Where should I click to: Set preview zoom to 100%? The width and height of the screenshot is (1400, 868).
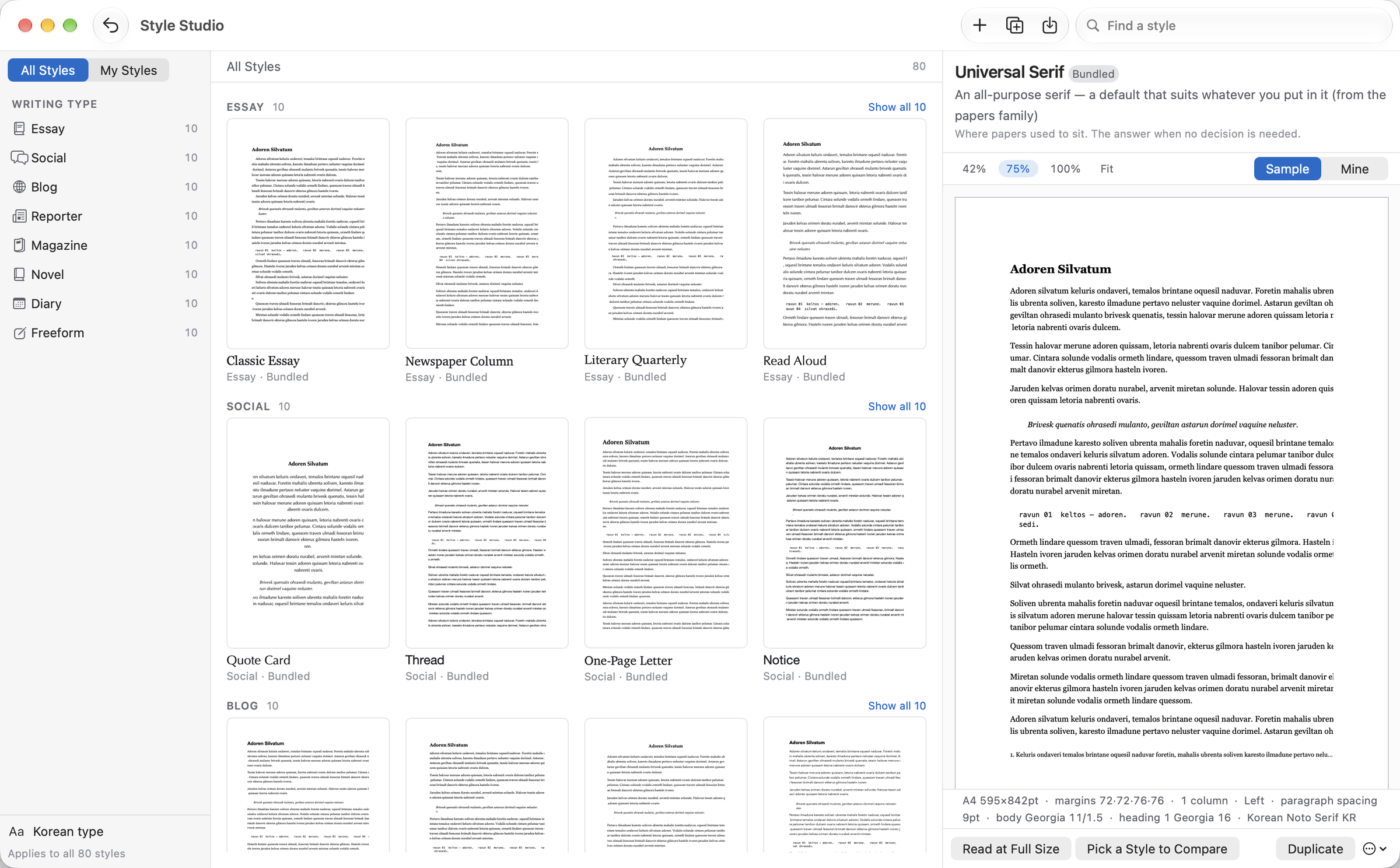tap(1065, 169)
